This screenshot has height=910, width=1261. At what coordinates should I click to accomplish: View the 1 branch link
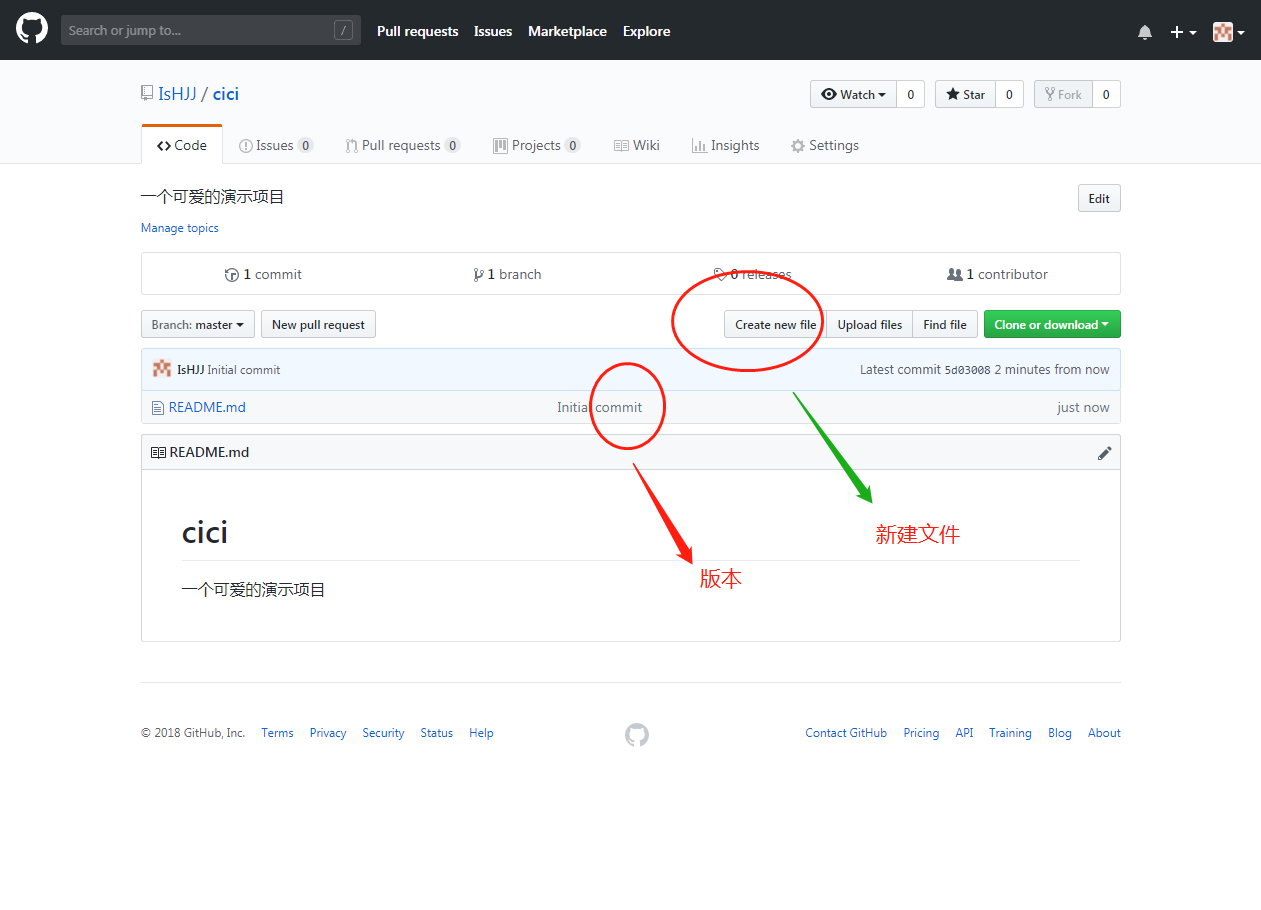point(507,274)
